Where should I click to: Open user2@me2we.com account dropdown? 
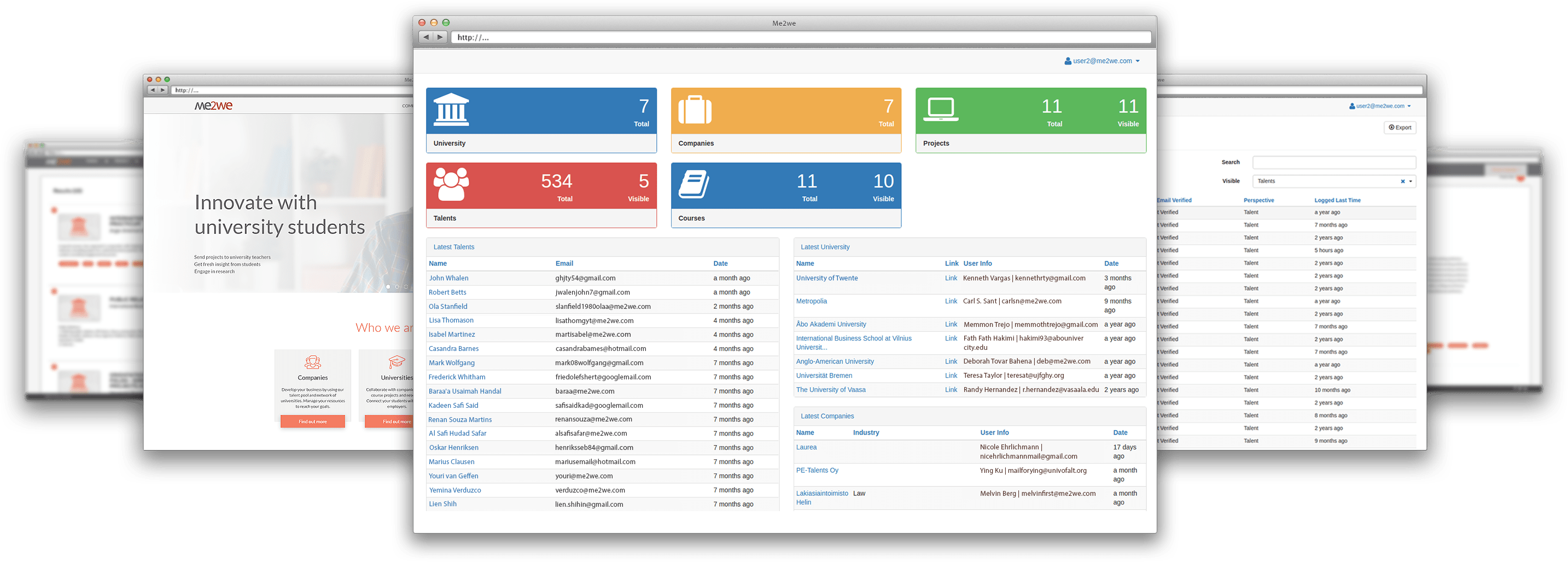pos(1103,61)
